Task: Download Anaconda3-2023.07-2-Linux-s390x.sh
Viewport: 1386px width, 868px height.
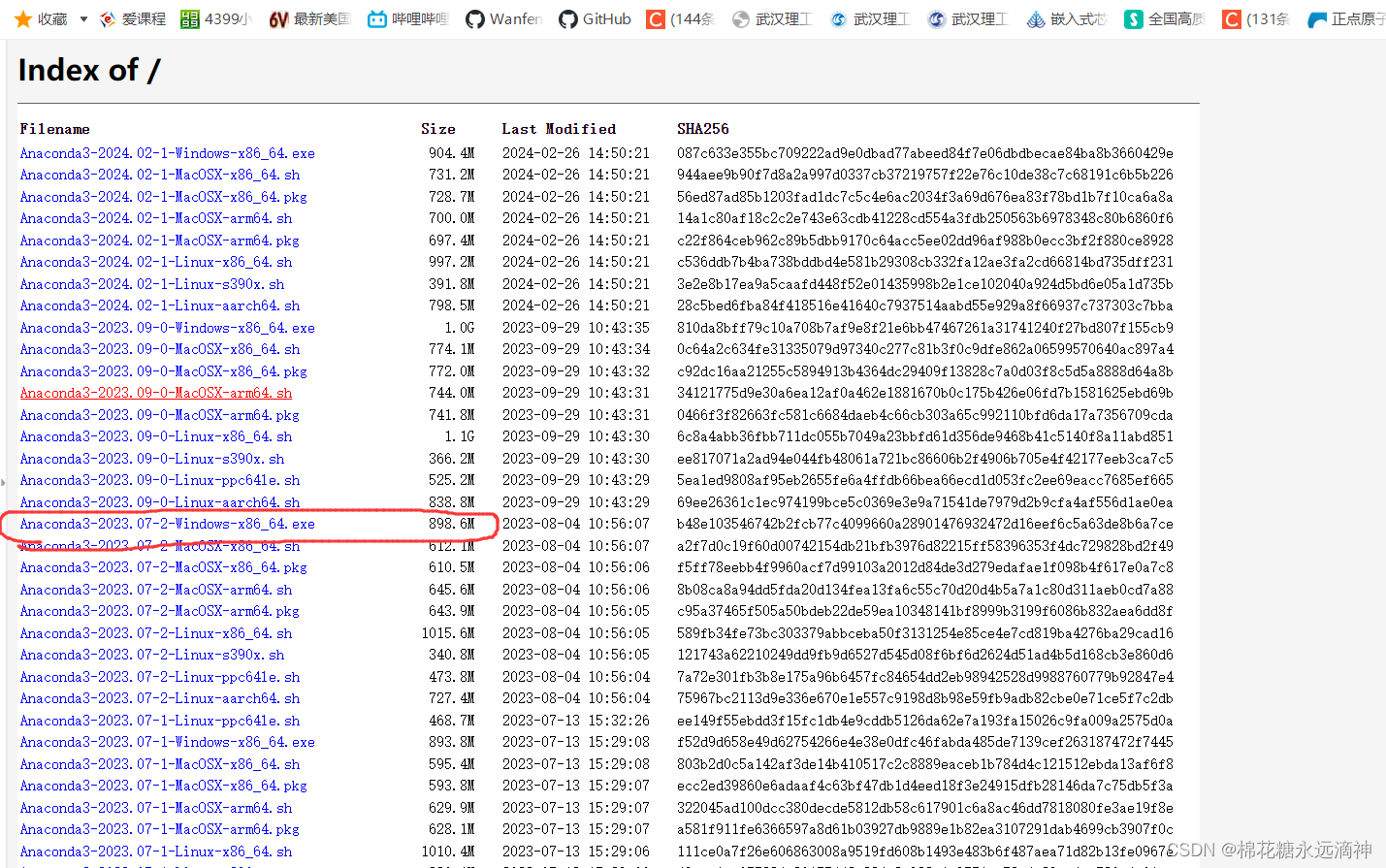Action: 151,655
